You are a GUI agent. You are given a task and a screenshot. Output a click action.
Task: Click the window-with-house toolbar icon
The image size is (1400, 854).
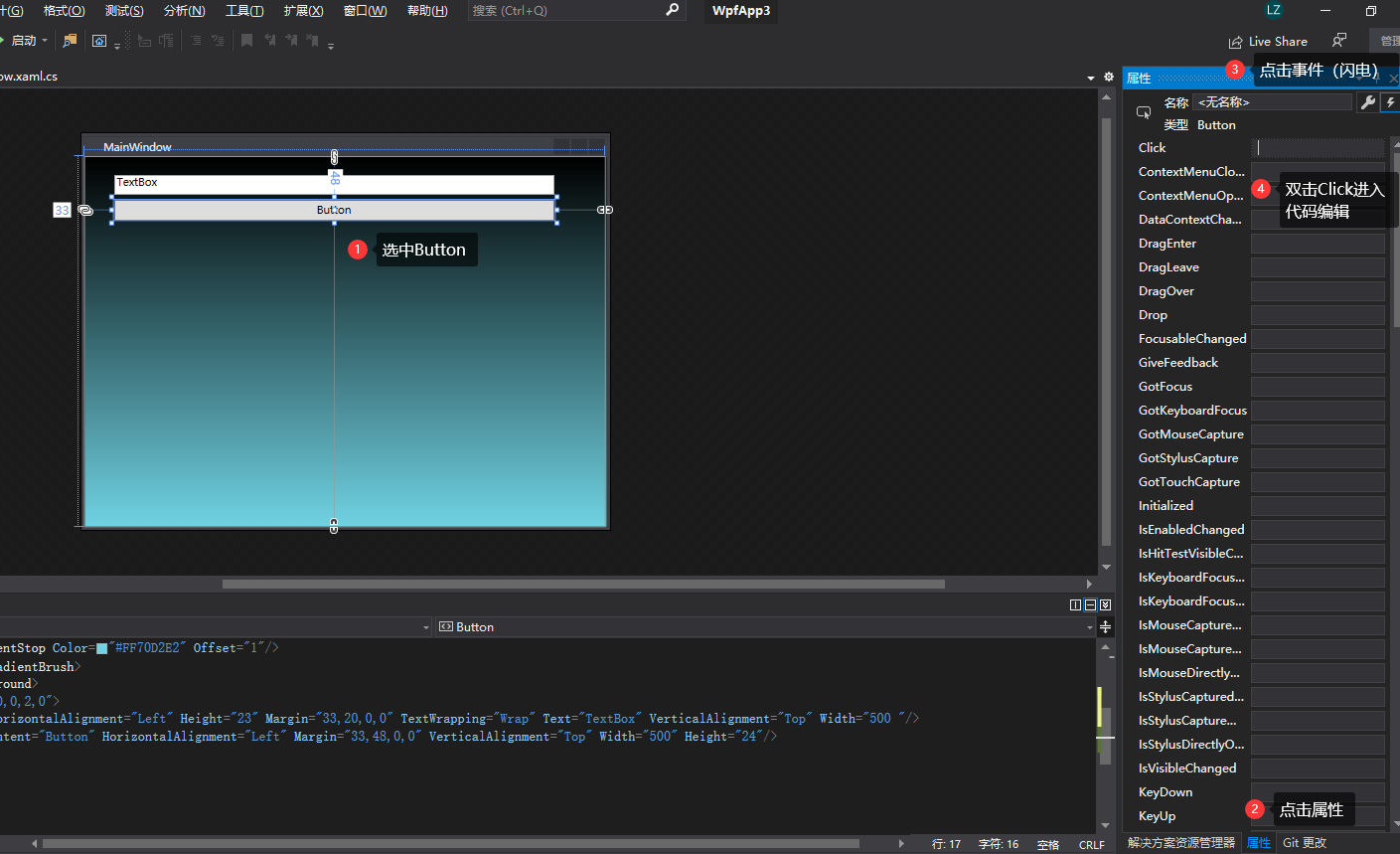[99, 41]
